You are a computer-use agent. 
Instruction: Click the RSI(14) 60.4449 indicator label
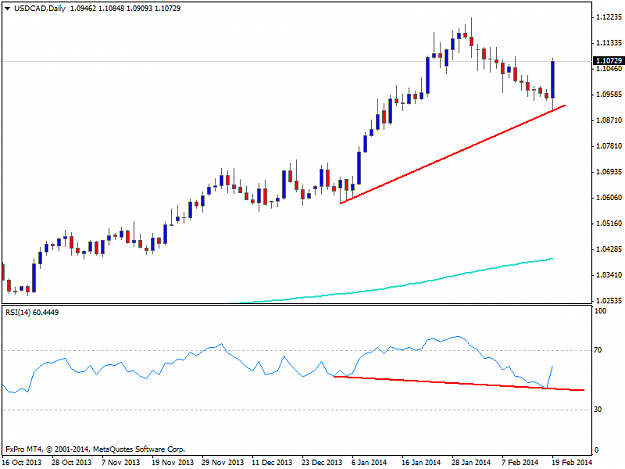(x=32, y=312)
